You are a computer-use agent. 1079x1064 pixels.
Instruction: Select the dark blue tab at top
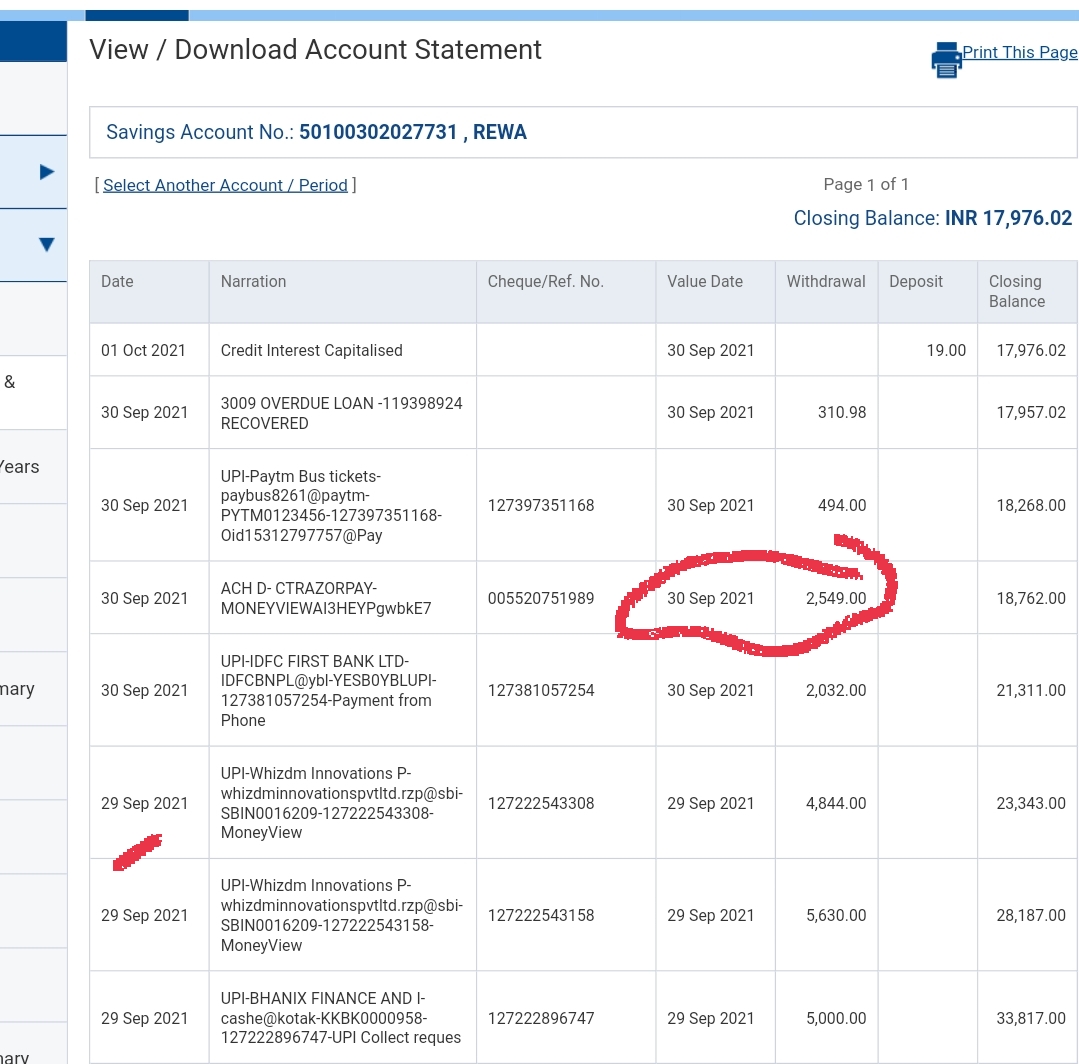[x=137, y=15]
